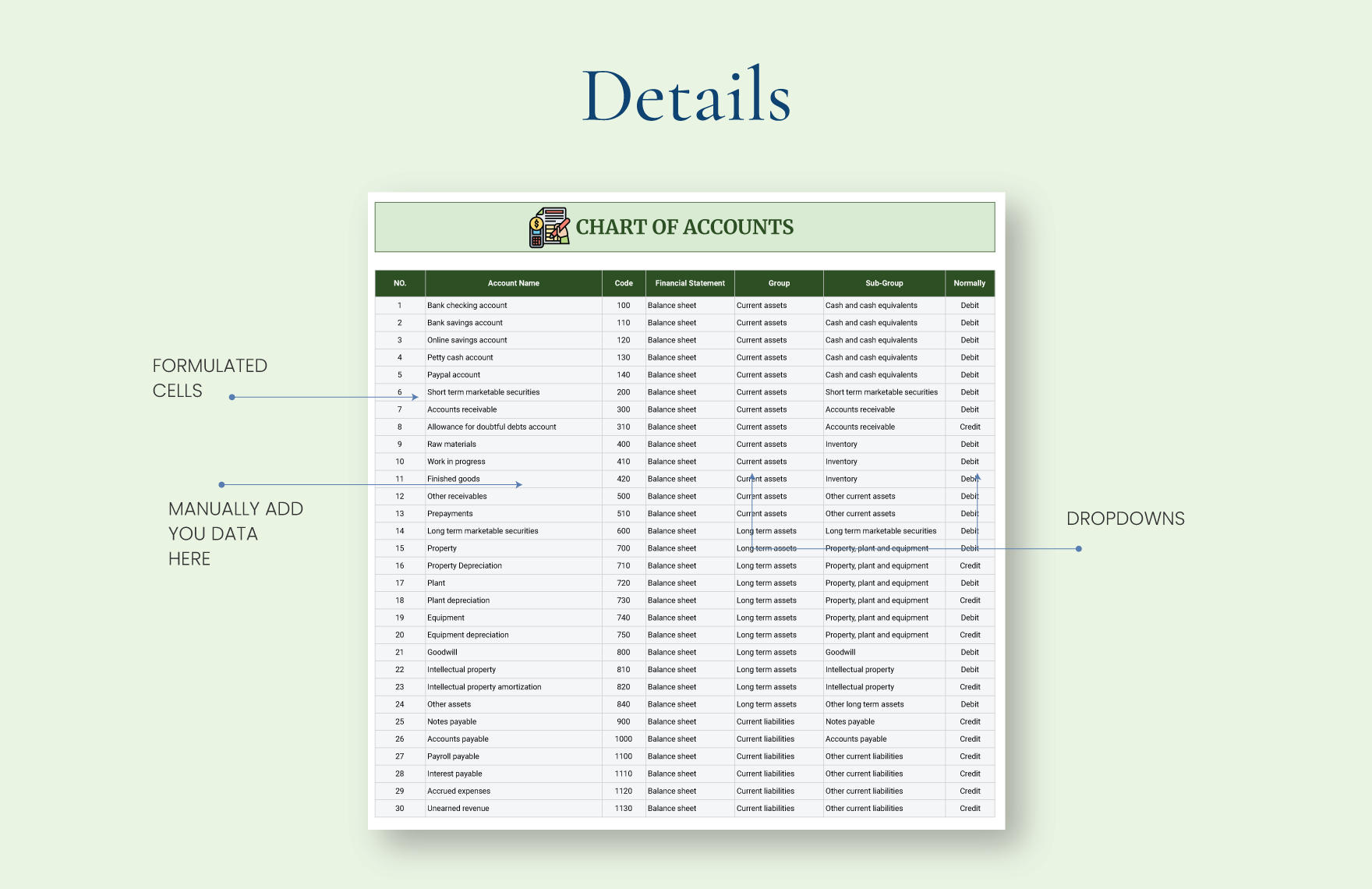The height and width of the screenshot is (889, 1372).
Task: Click the DROPDOWNS annotation label
Action: pos(1126,518)
